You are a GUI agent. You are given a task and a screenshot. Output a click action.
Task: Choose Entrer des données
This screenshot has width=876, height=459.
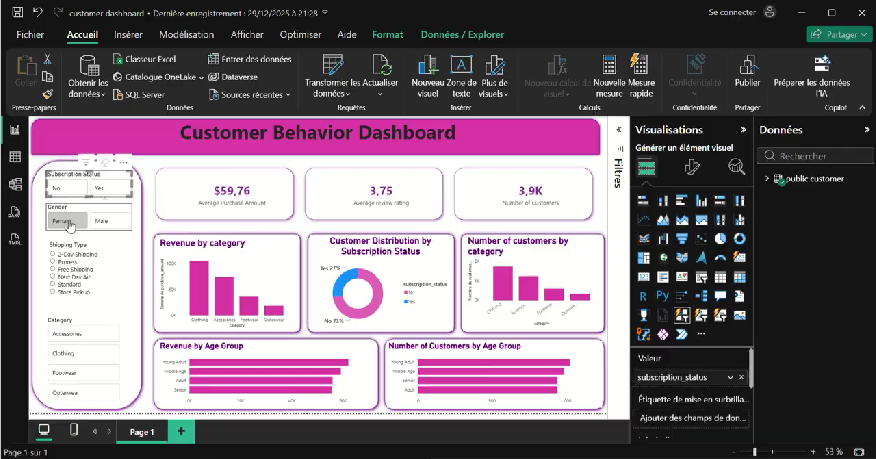(x=250, y=59)
